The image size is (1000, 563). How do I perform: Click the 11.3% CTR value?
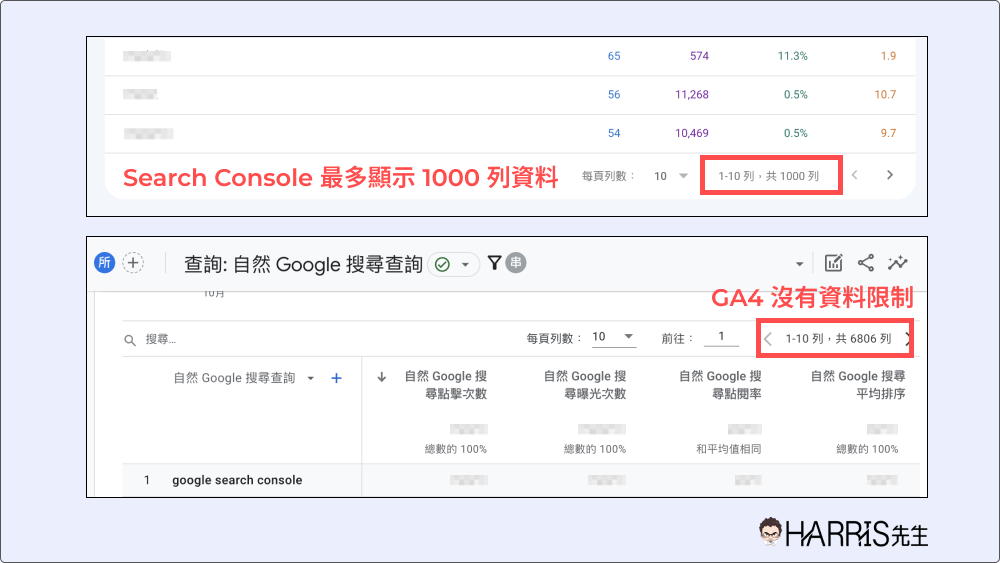coord(792,56)
